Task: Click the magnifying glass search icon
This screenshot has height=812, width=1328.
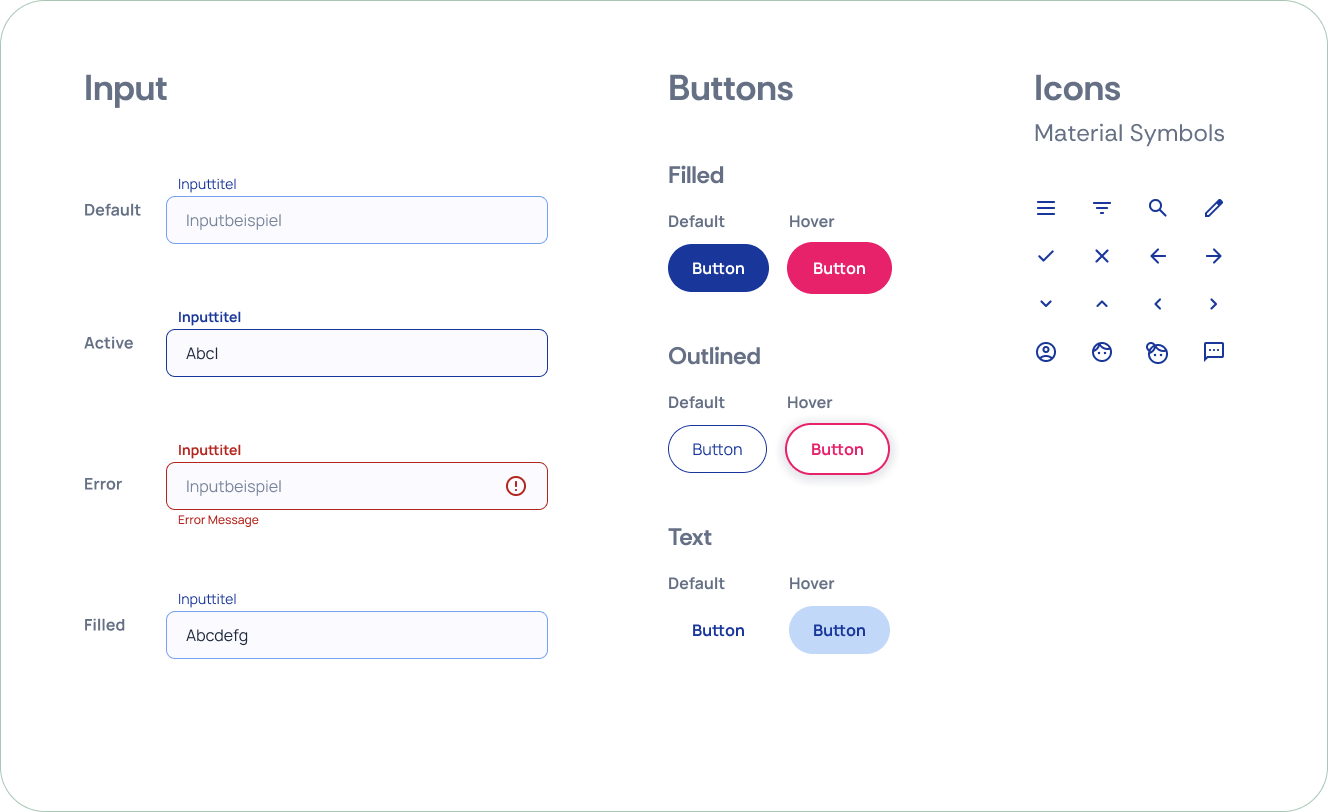Action: (x=1158, y=208)
